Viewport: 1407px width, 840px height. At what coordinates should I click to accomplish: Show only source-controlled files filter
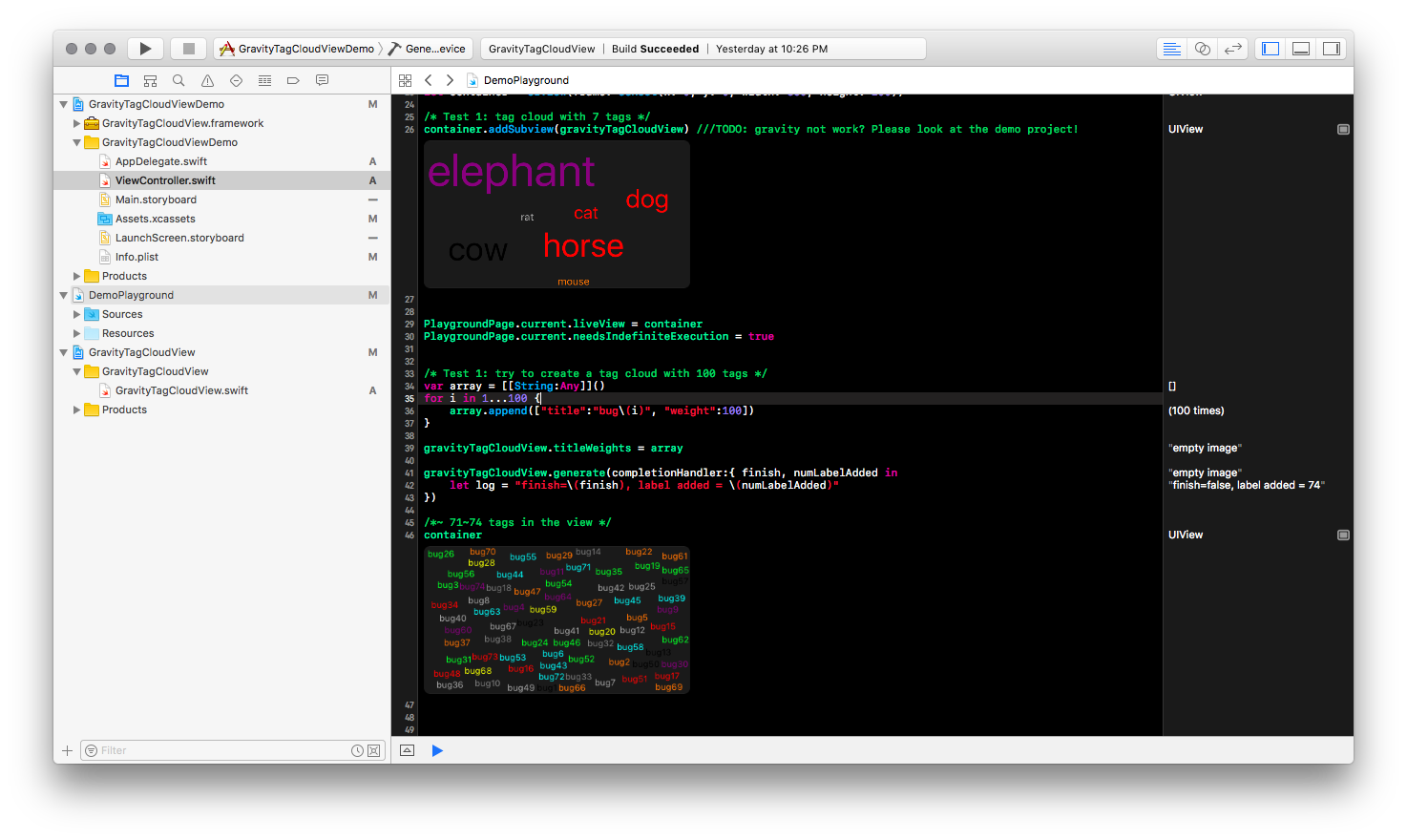pos(374,750)
